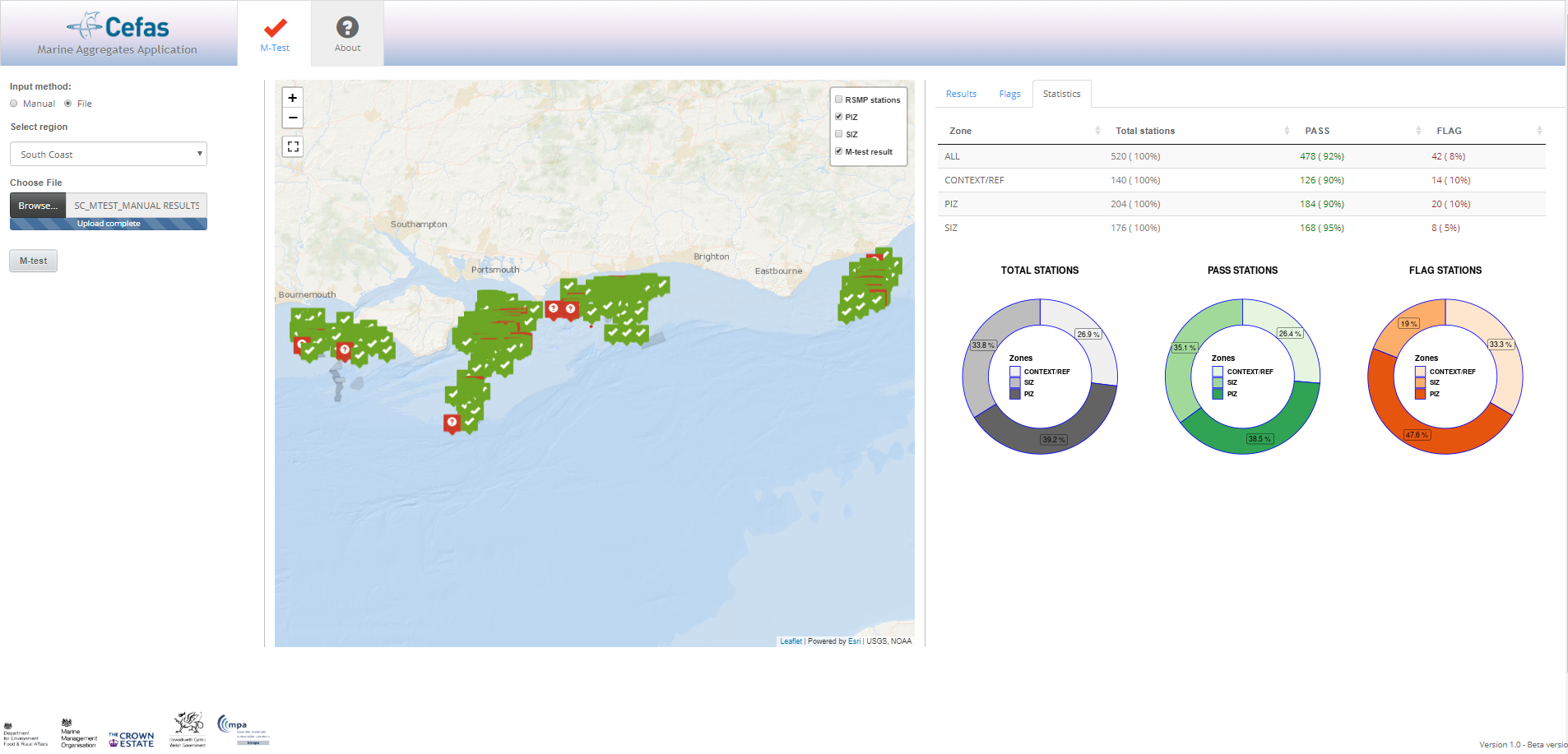The width and height of the screenshot is (1568, 754).
Task: Switch to the Results tab
Action: [x=961, y=94]
